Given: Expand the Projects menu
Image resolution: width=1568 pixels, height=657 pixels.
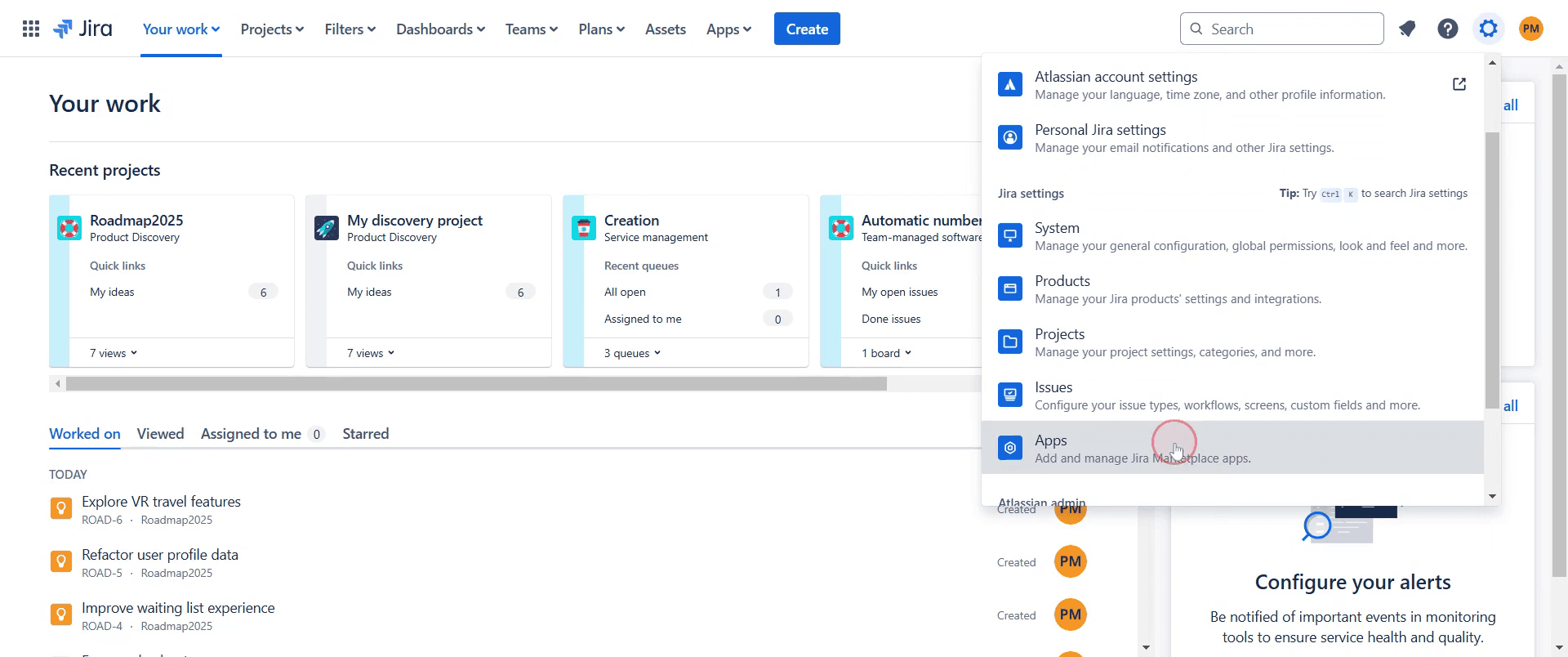Looking at the screenshot, I should 272,29.
